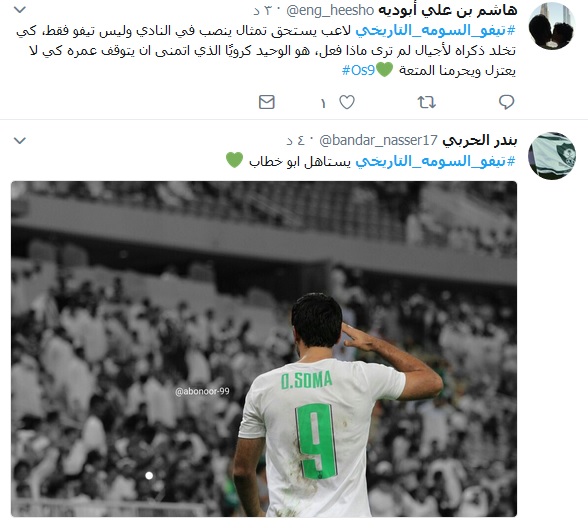Open the profile avatar of bandar_nasser17
This screenshot has width=588, height=528.
click(x=552, y=156)
